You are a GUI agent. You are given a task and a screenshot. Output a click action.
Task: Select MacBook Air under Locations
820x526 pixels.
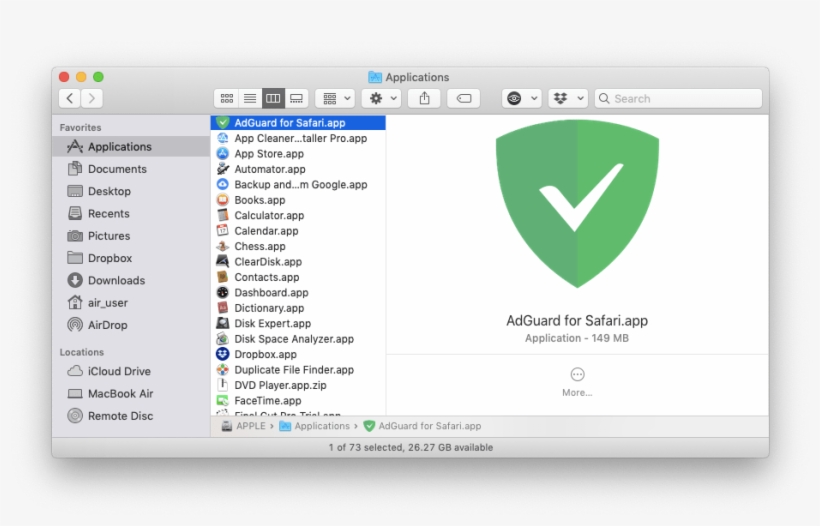pyautogui.click(x=131, y=394)
